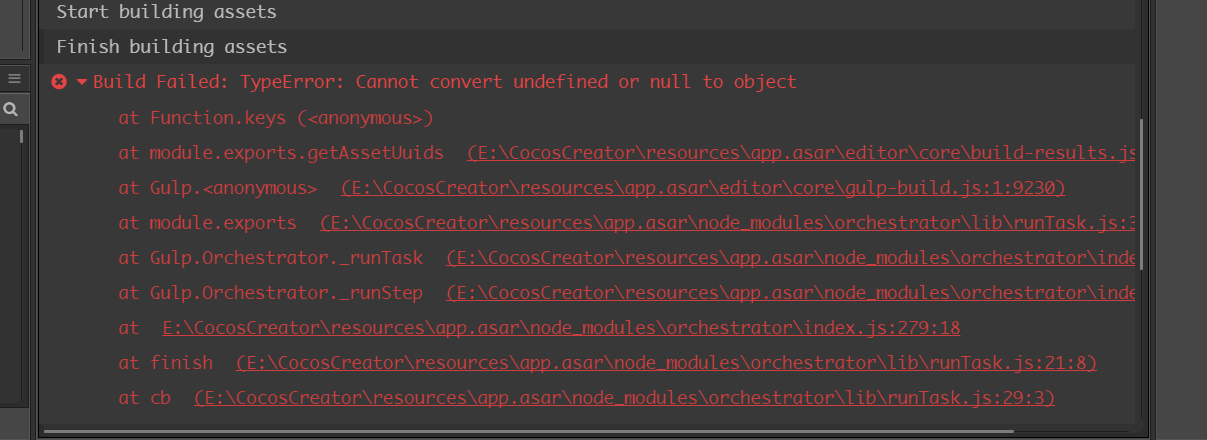Open runTask.js link on module.exports line
The height and width of the screenshot is (440, 1207).
728,223
